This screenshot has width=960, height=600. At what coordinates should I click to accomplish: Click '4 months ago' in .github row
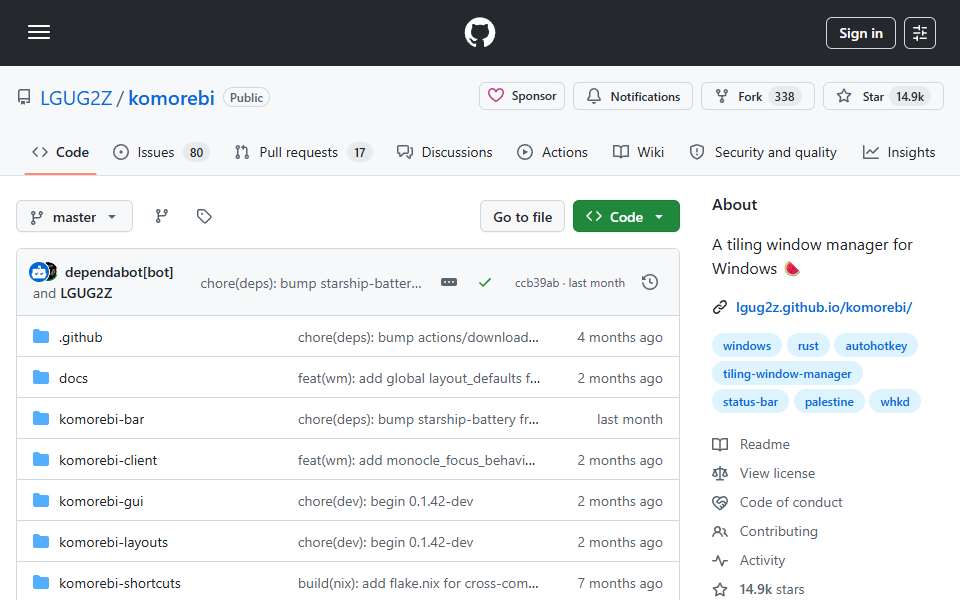tap(620, 337)
